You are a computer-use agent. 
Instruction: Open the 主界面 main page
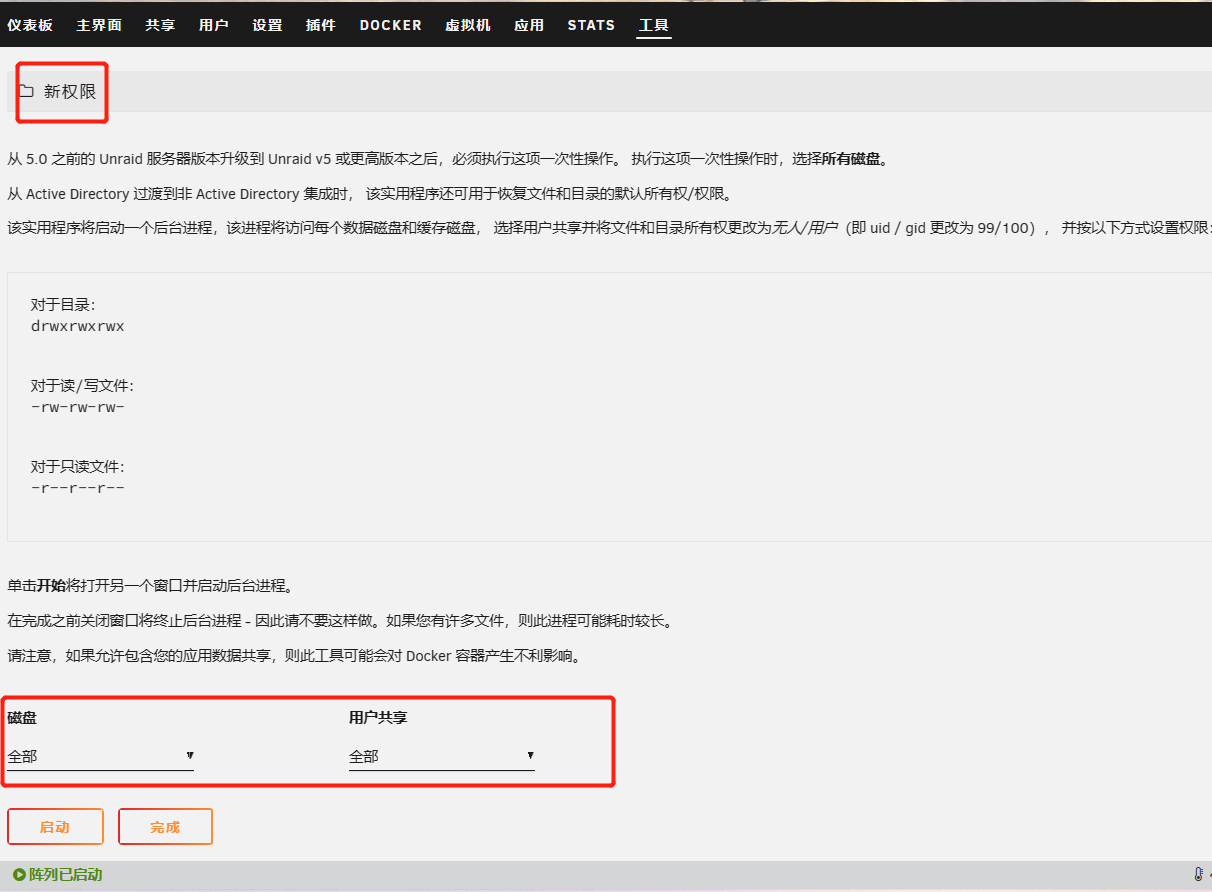99,25
